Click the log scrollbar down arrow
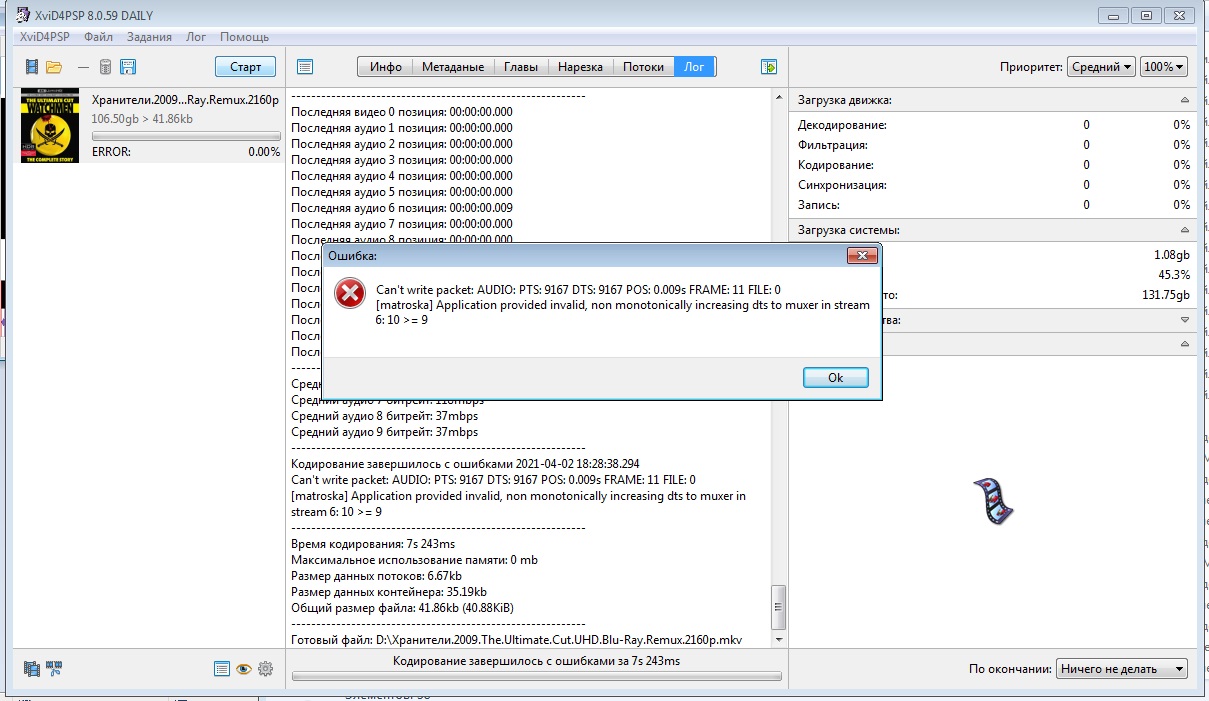The width and height of the screenshot is (1209, 701). tap(779, 639)
